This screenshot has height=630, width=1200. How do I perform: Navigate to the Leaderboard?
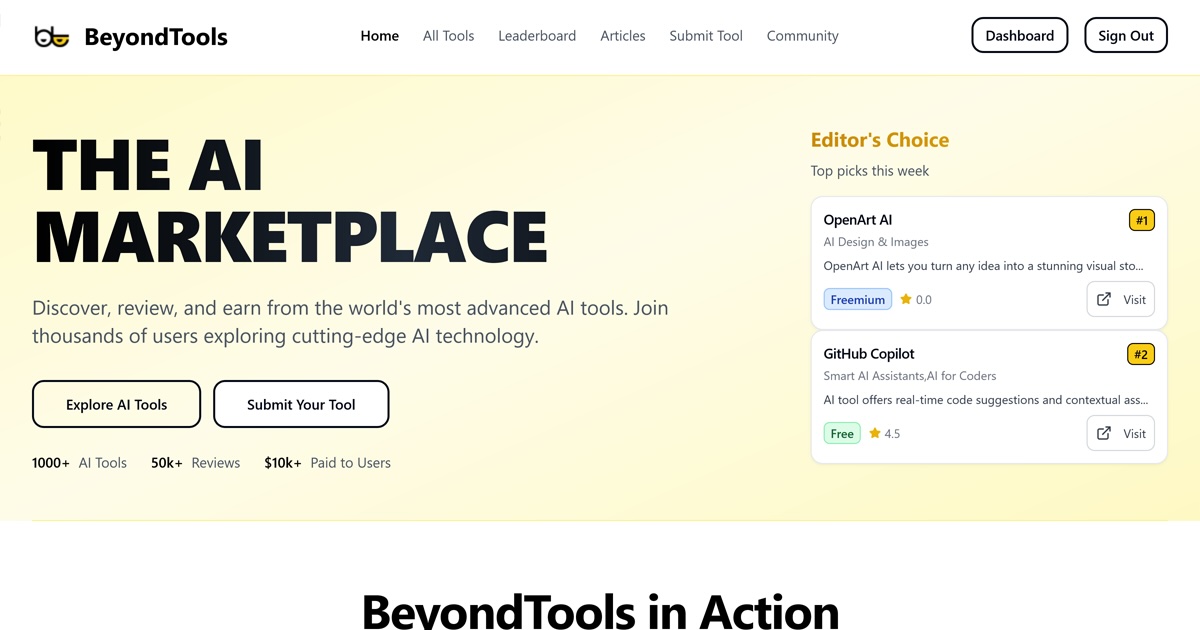tap(537, 36)
